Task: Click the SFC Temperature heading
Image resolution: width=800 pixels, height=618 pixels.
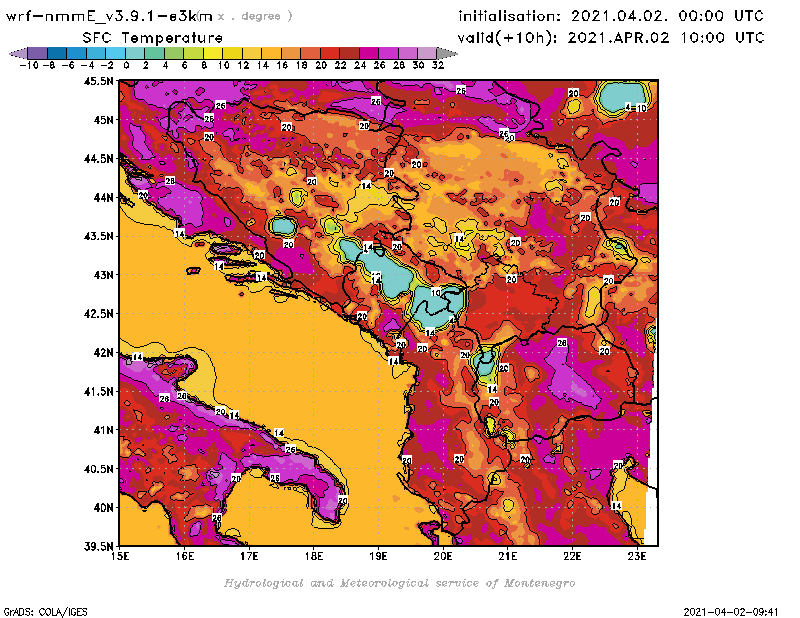Action: coord(153,38)
